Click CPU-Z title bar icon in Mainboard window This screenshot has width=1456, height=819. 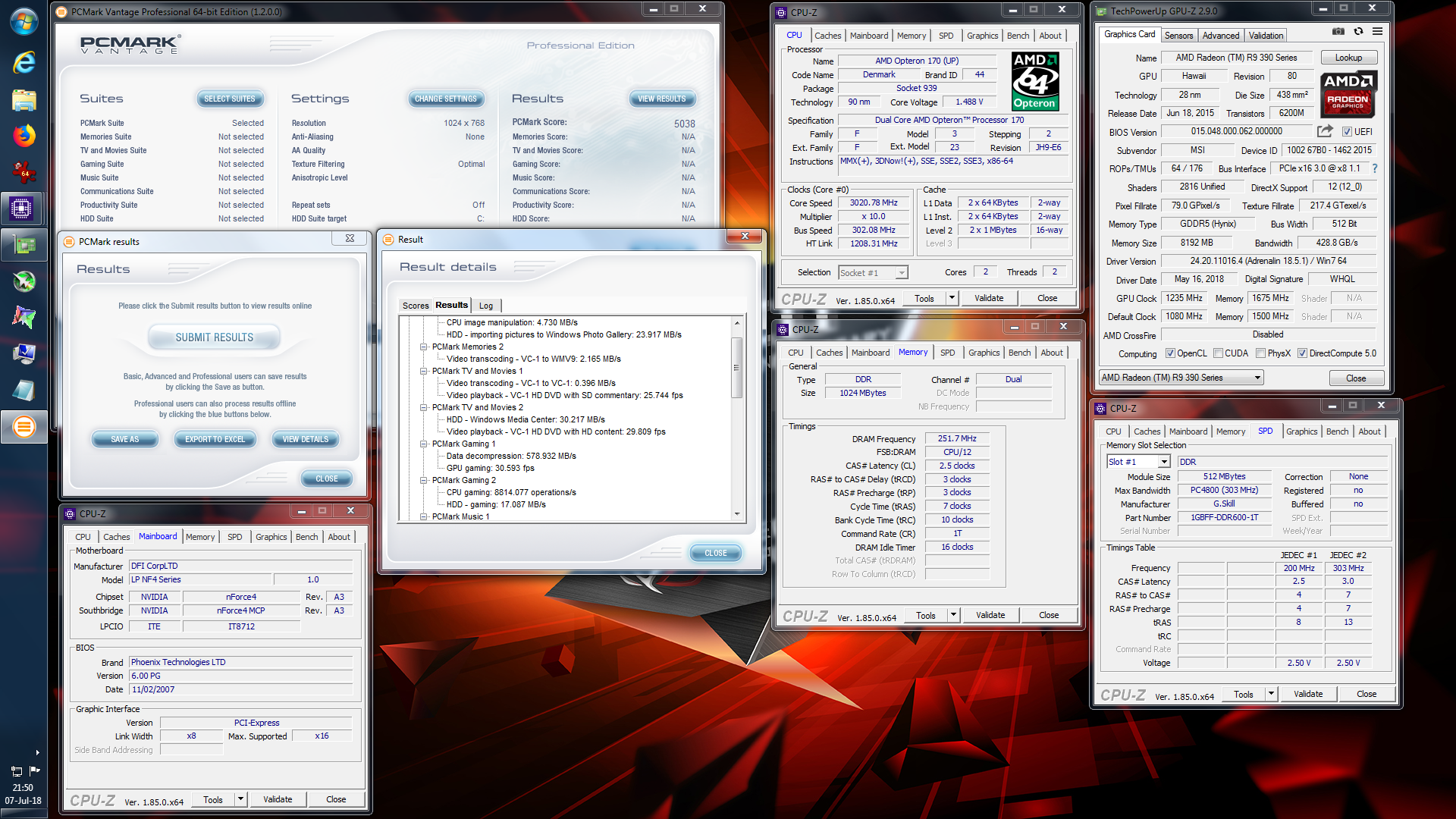pos(70,513)
